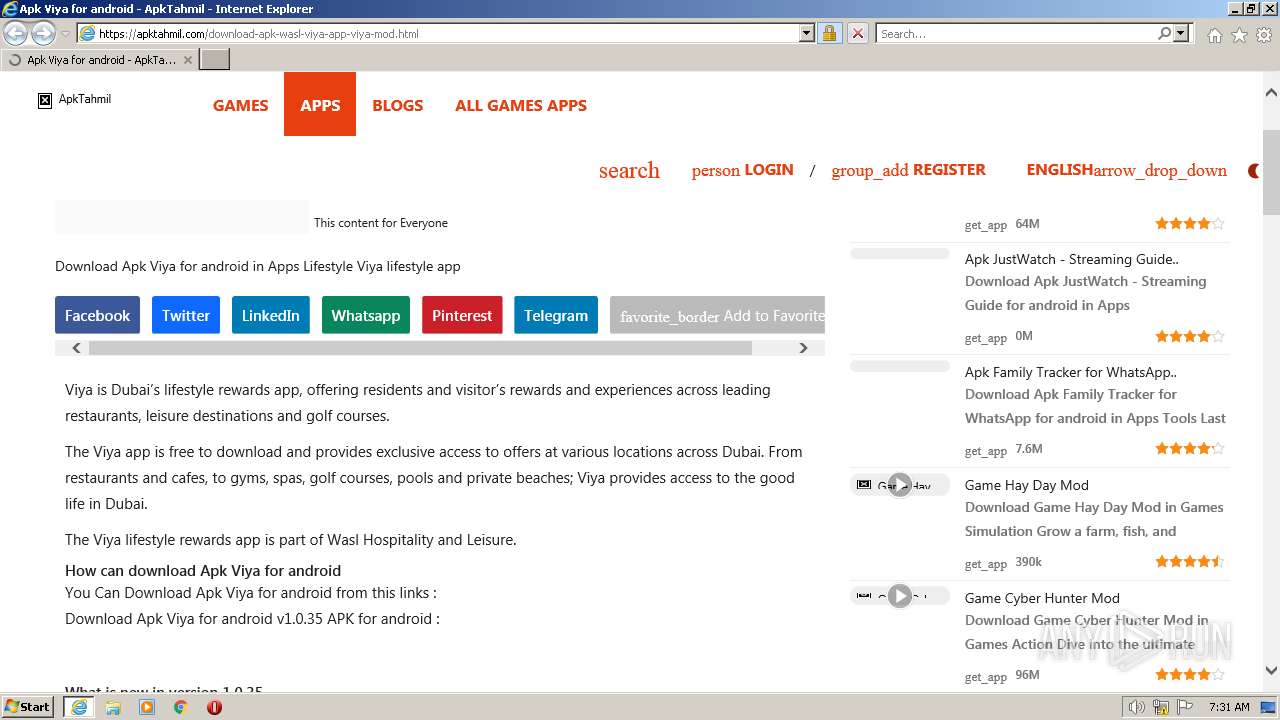Open Game Cyber Hunter Mod link

1042,598
